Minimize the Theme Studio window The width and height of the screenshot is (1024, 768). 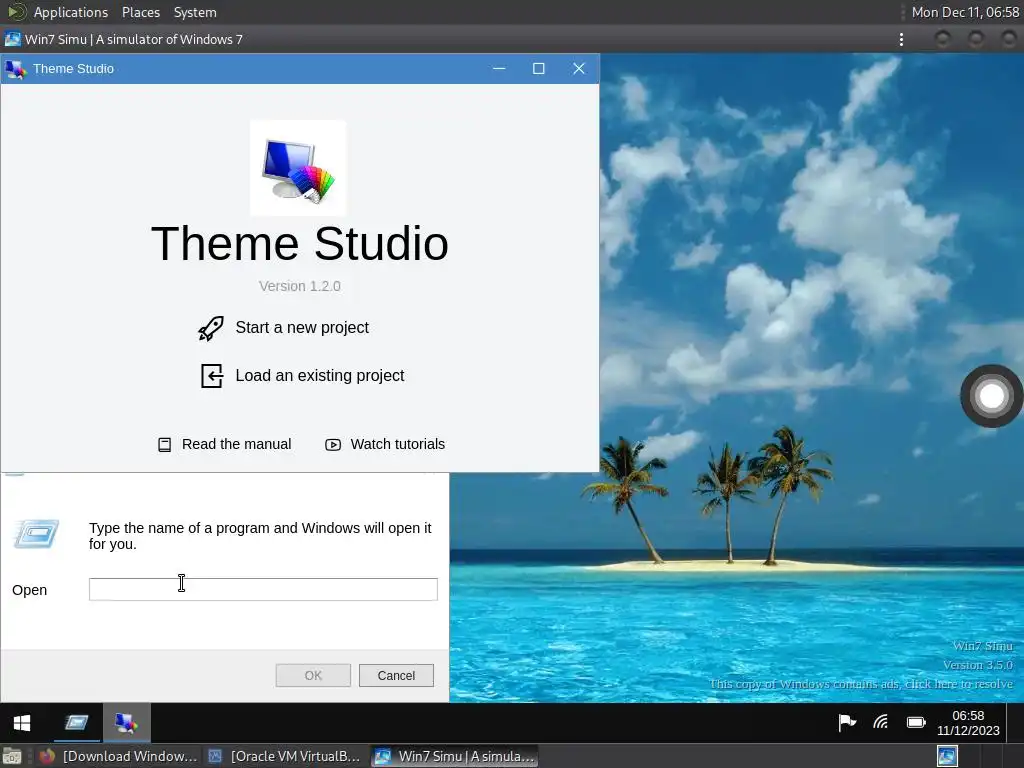pyautogui.click(x=499, y=69)
